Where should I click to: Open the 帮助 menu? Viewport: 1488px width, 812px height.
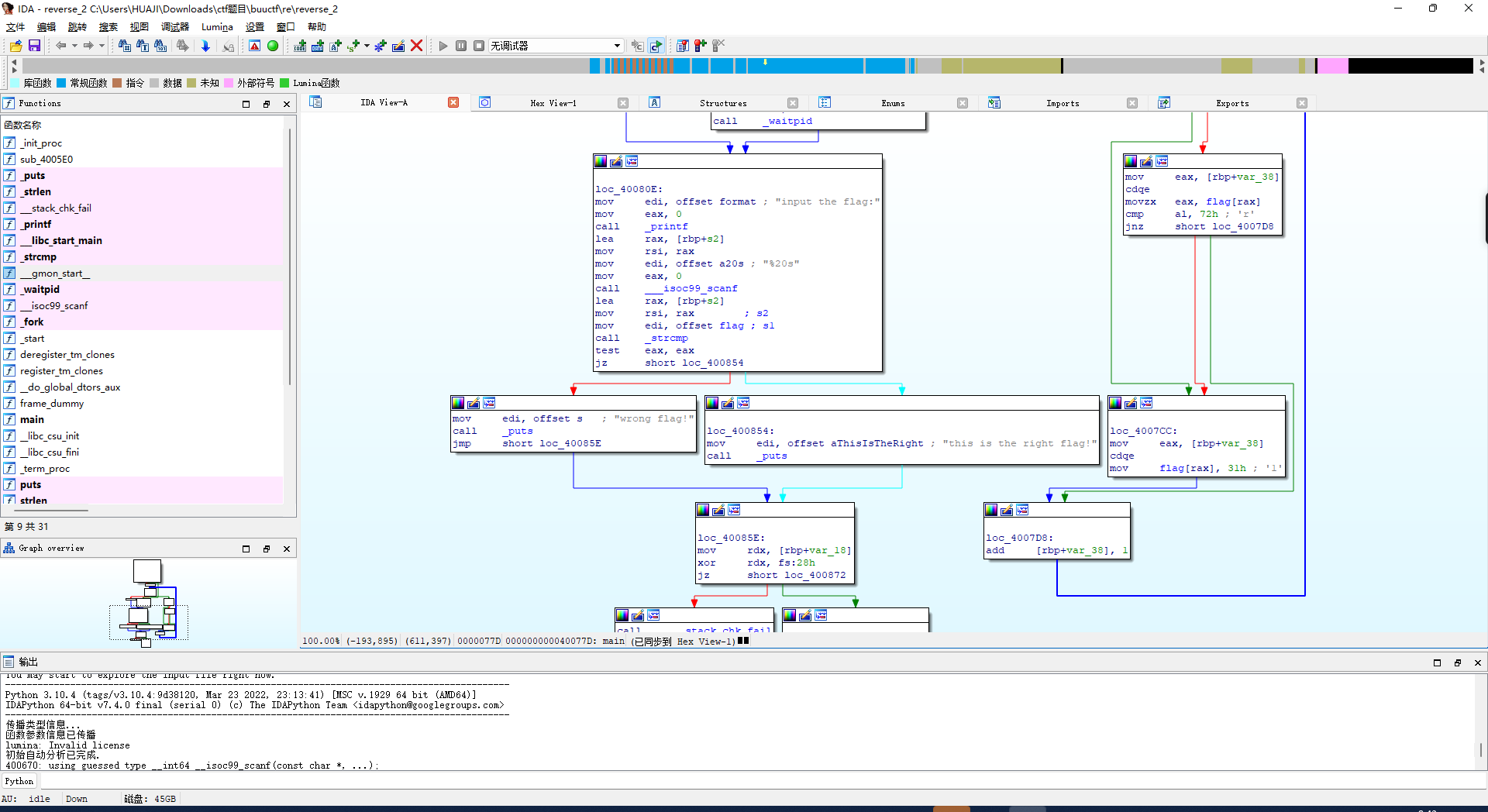[x=317, y=26]
